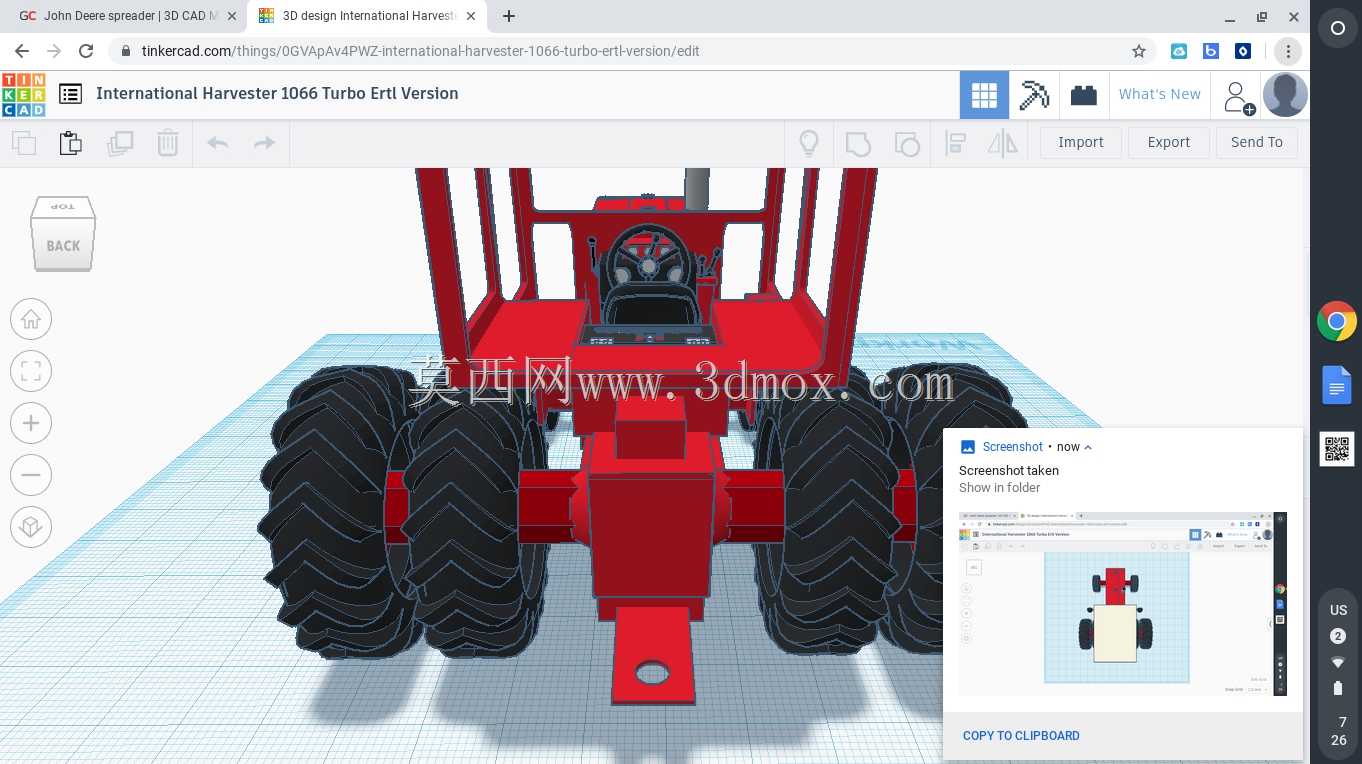
Task: Close the John Deere spreader tab
Action: (x=231, y=16)
